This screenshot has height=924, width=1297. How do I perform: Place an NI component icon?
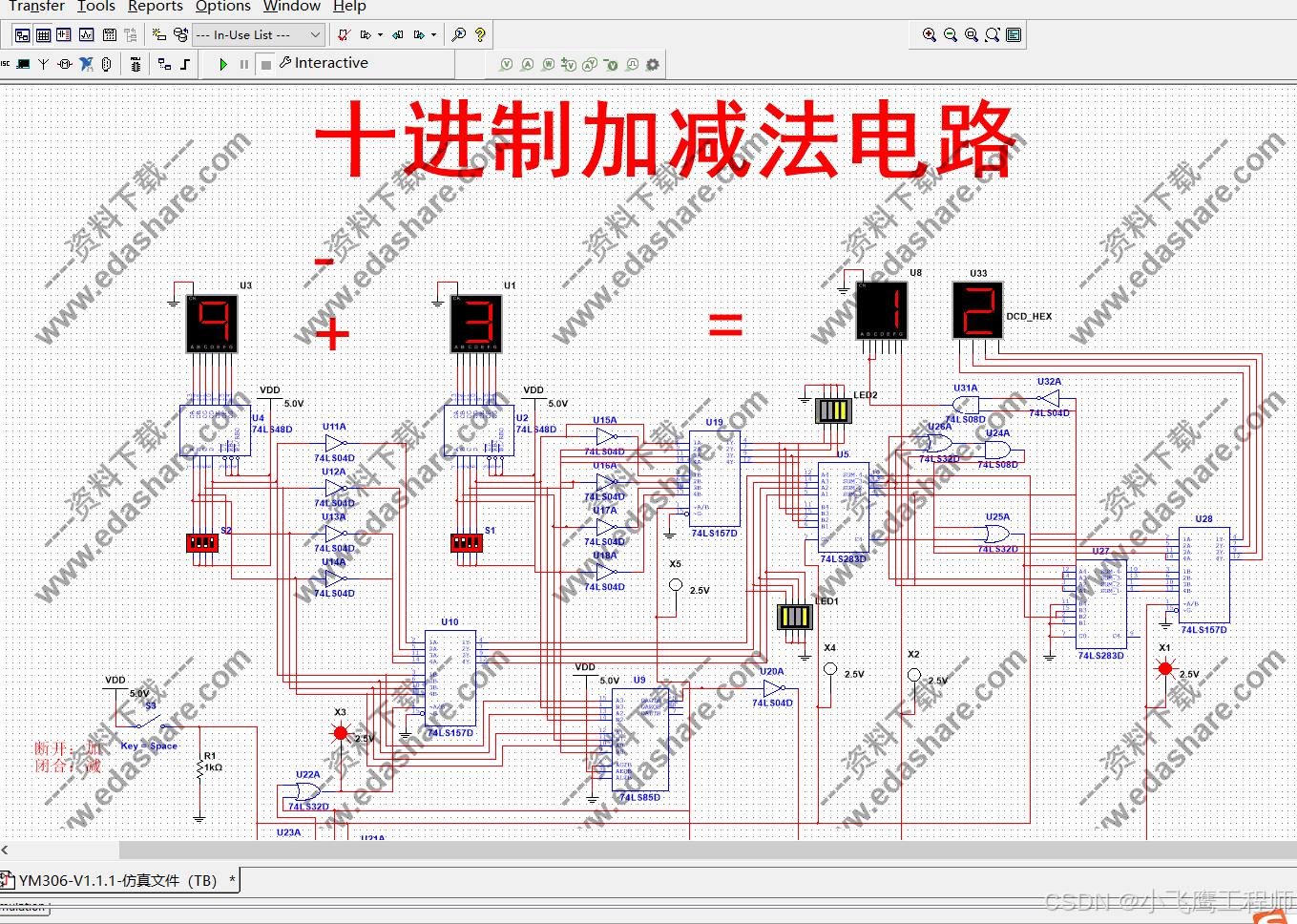point(87,64)
